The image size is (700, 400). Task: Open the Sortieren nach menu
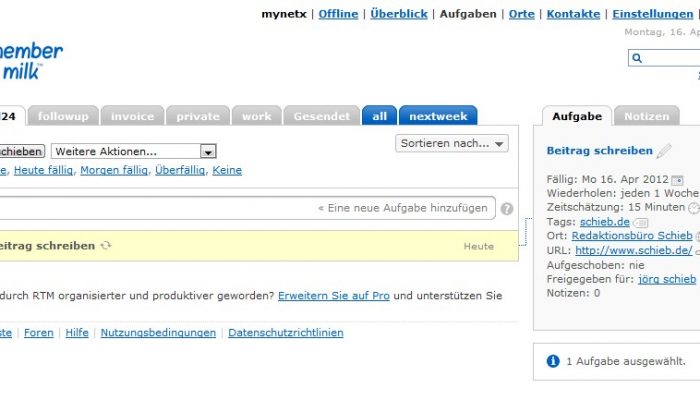pyautogui.click(x=452, y=143)
